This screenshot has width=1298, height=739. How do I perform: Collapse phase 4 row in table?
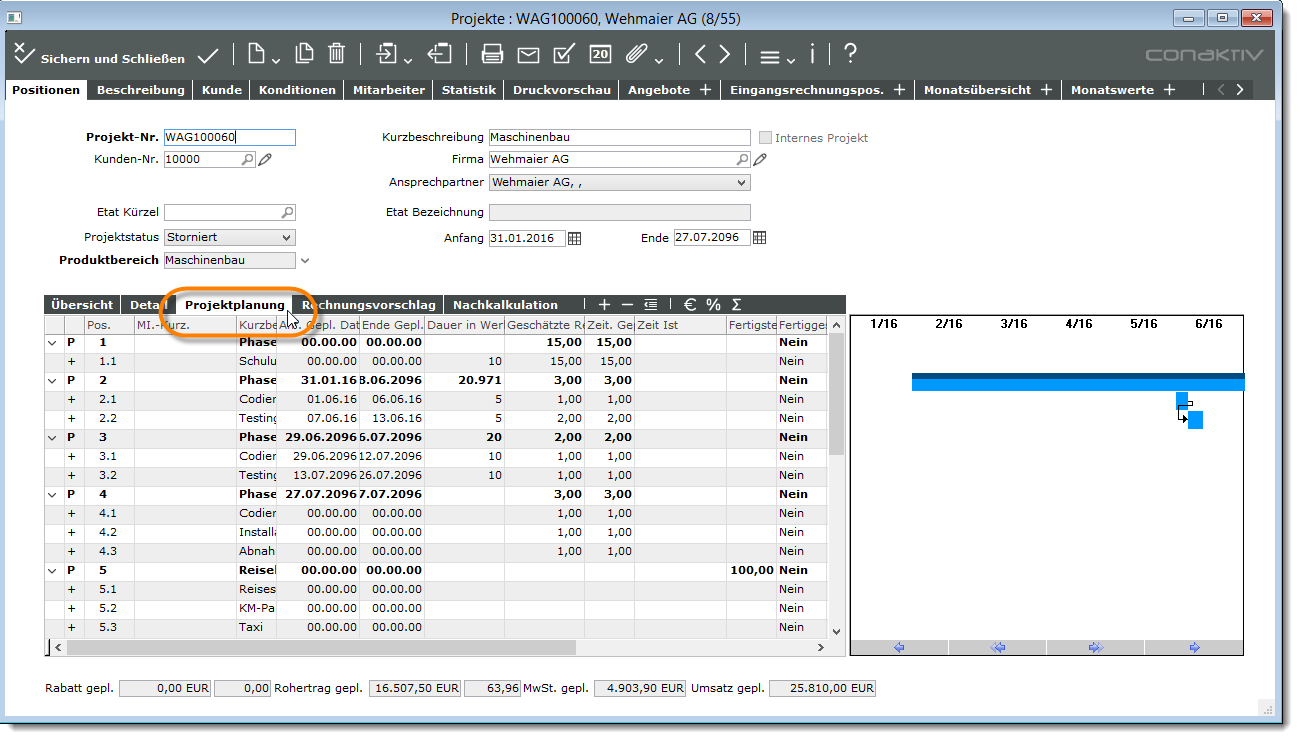tap(52, 495)
